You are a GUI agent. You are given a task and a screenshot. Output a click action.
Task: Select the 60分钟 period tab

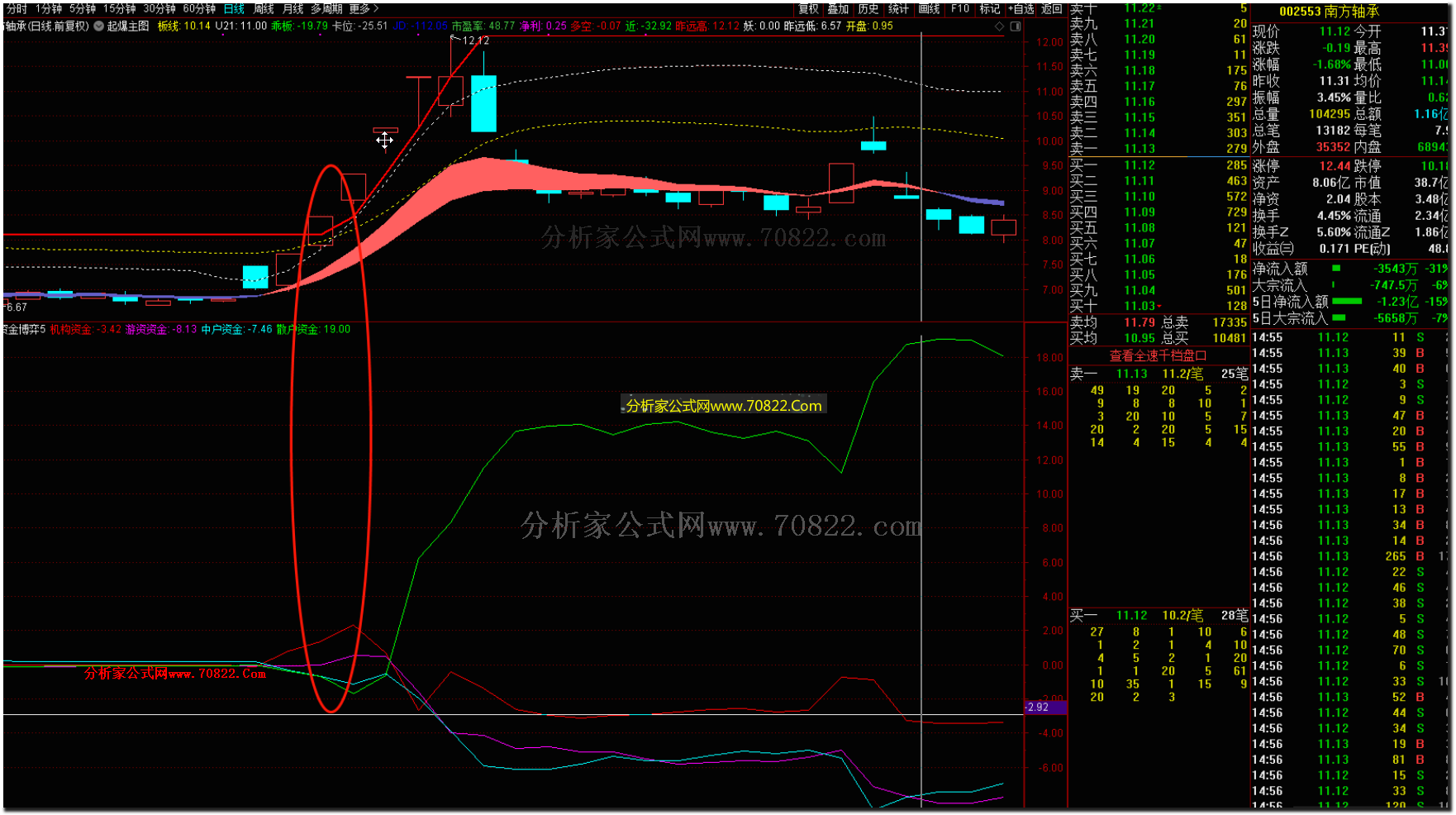[x=199, y=9]
